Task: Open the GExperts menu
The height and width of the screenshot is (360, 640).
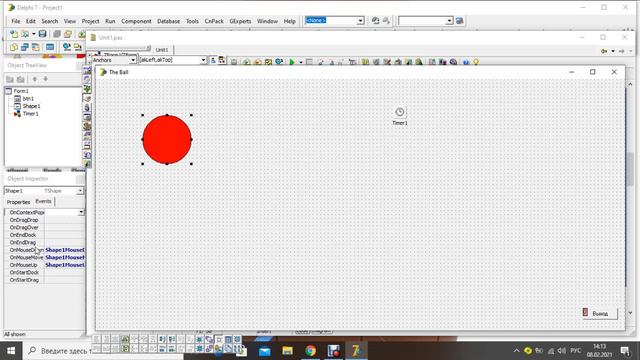Action: 240,21
